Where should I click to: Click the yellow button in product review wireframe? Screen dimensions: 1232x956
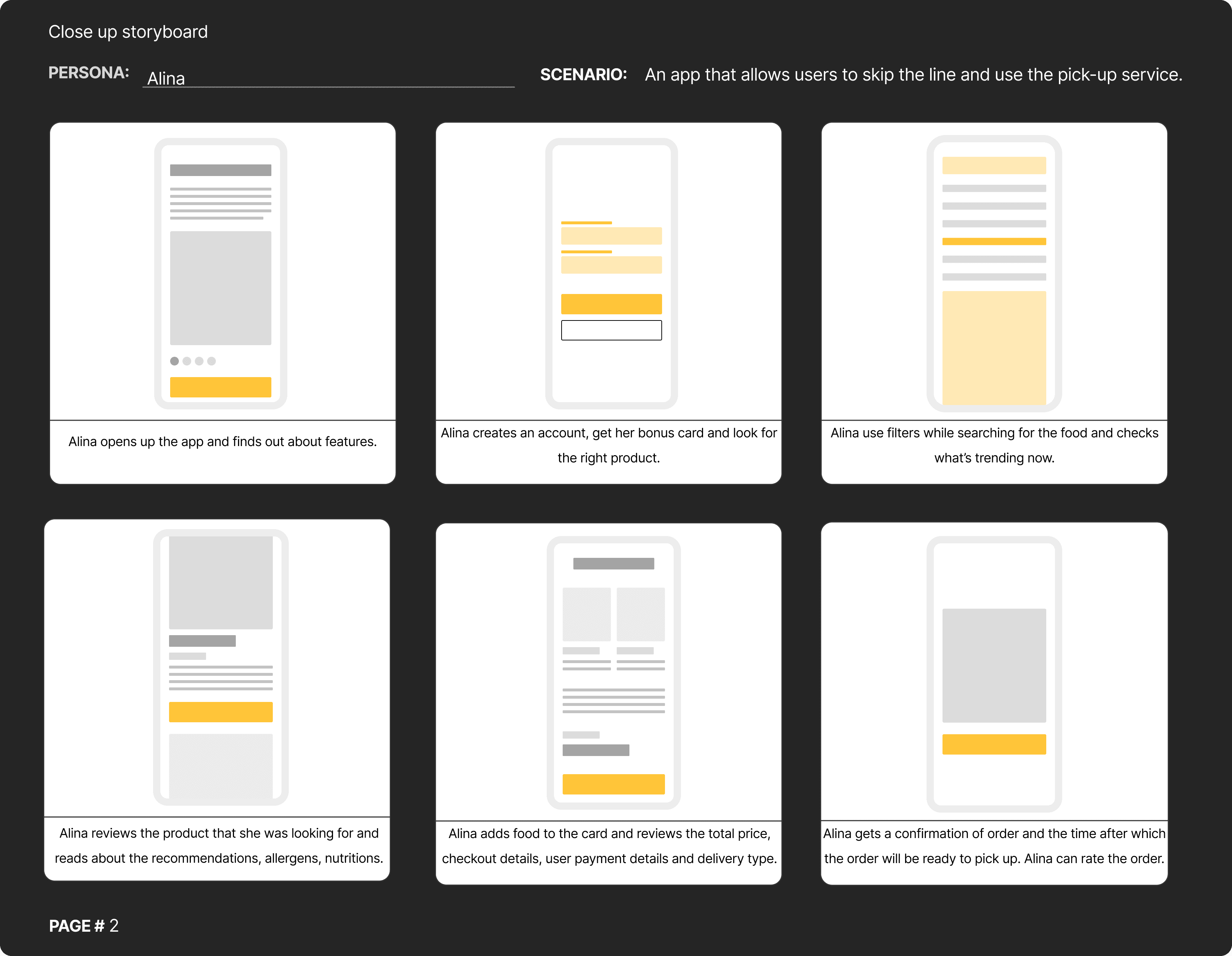(x=221, y=712)
